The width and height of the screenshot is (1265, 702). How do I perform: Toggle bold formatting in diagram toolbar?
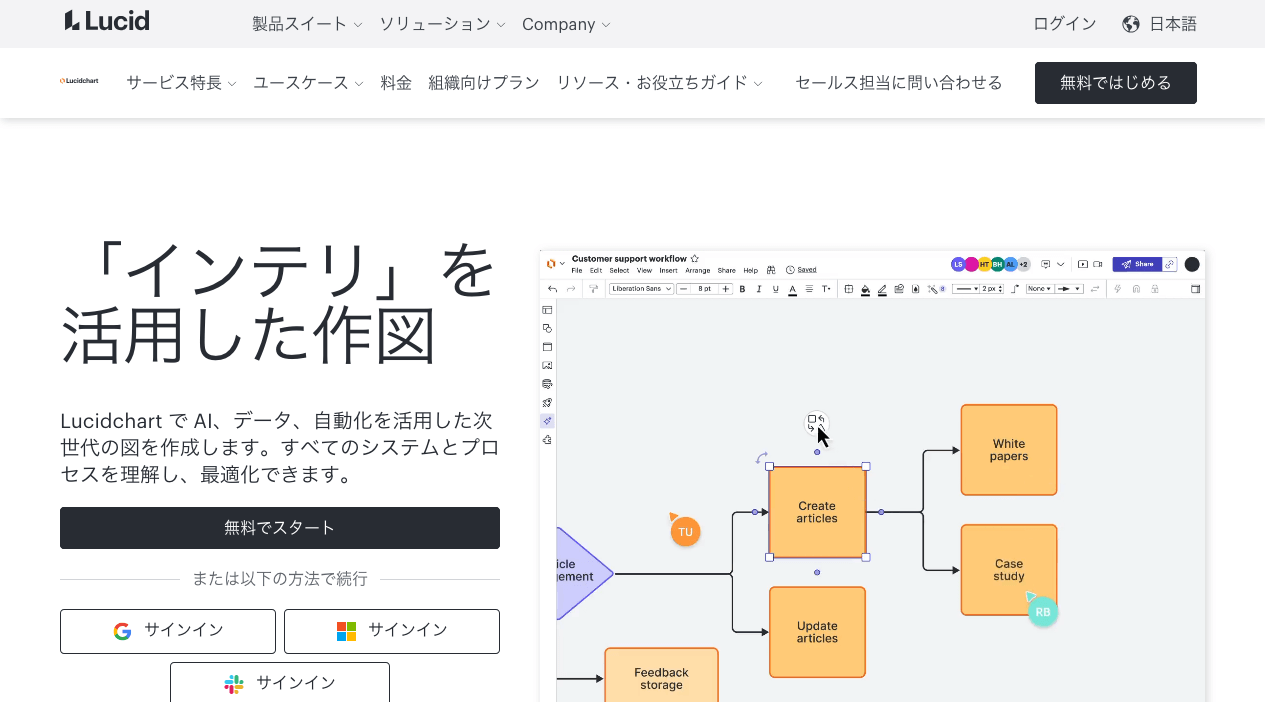pos(742,289)
